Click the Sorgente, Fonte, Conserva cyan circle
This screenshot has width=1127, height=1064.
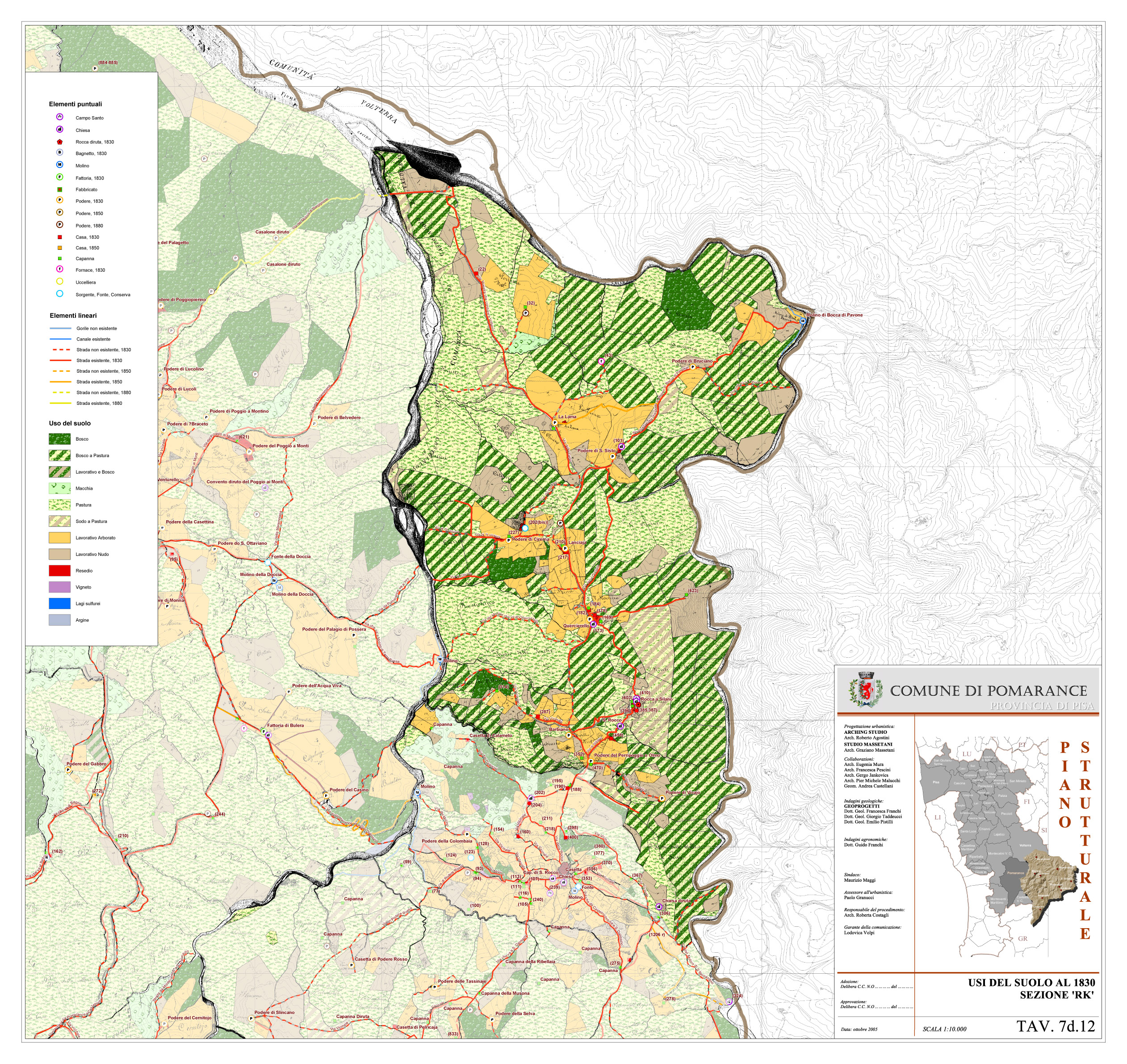pyautogui.click(x=59, y=294)
